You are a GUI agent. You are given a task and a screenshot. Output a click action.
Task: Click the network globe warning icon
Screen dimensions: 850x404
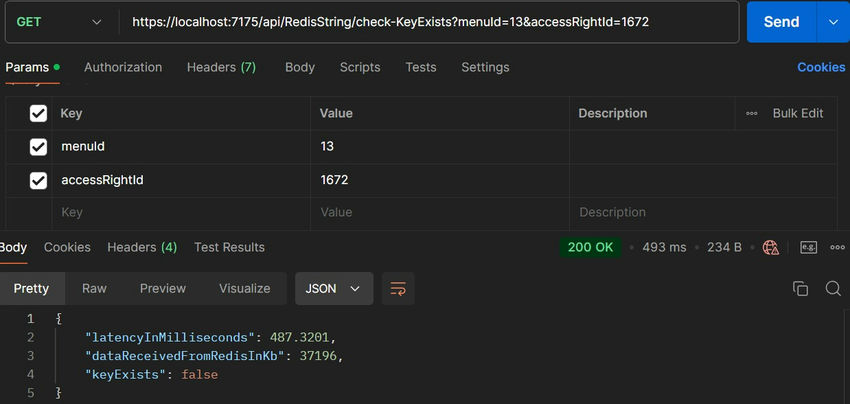(x=771, y=248)
